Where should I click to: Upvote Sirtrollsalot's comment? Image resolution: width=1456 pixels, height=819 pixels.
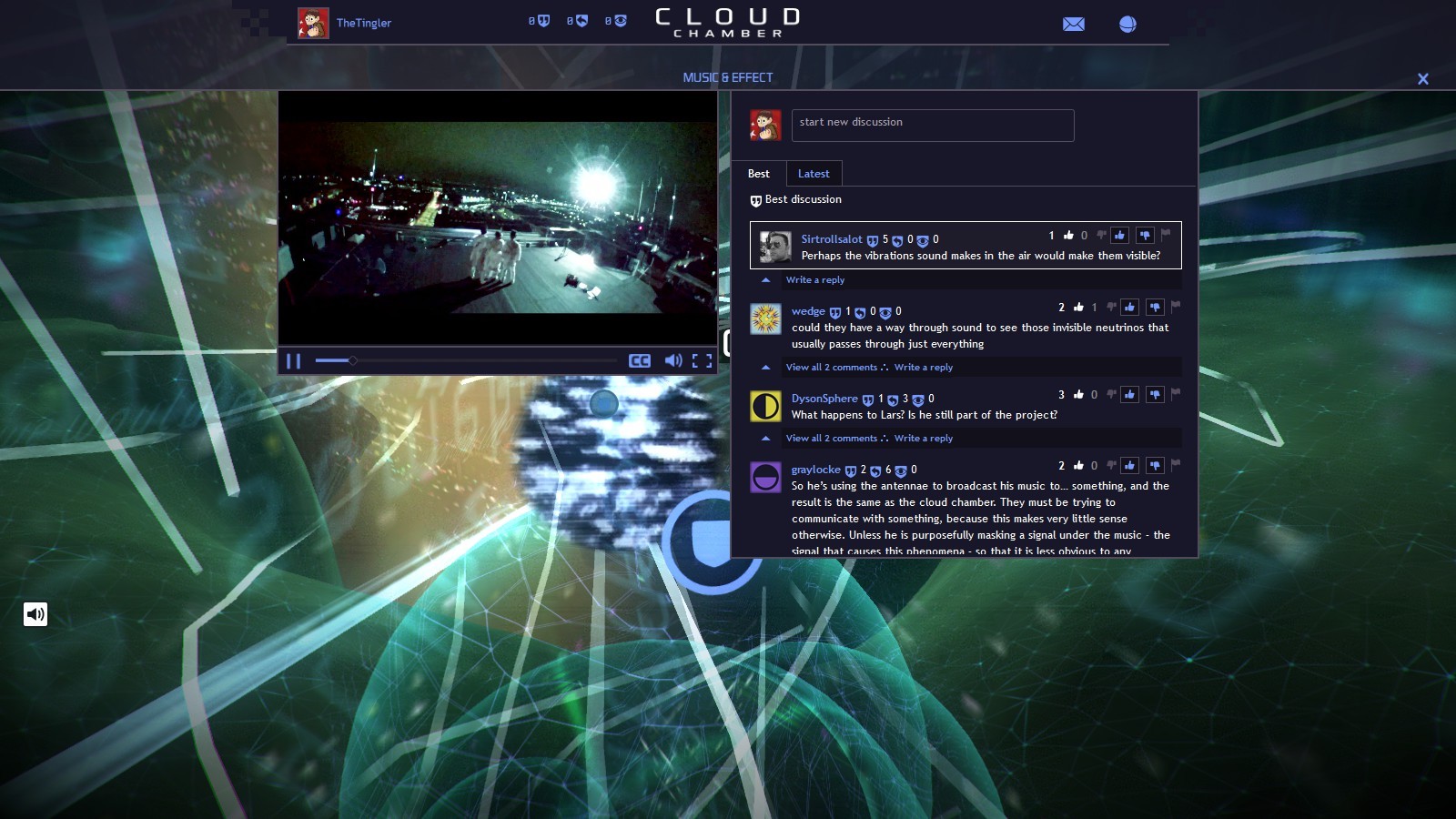tap(1119, 236)
